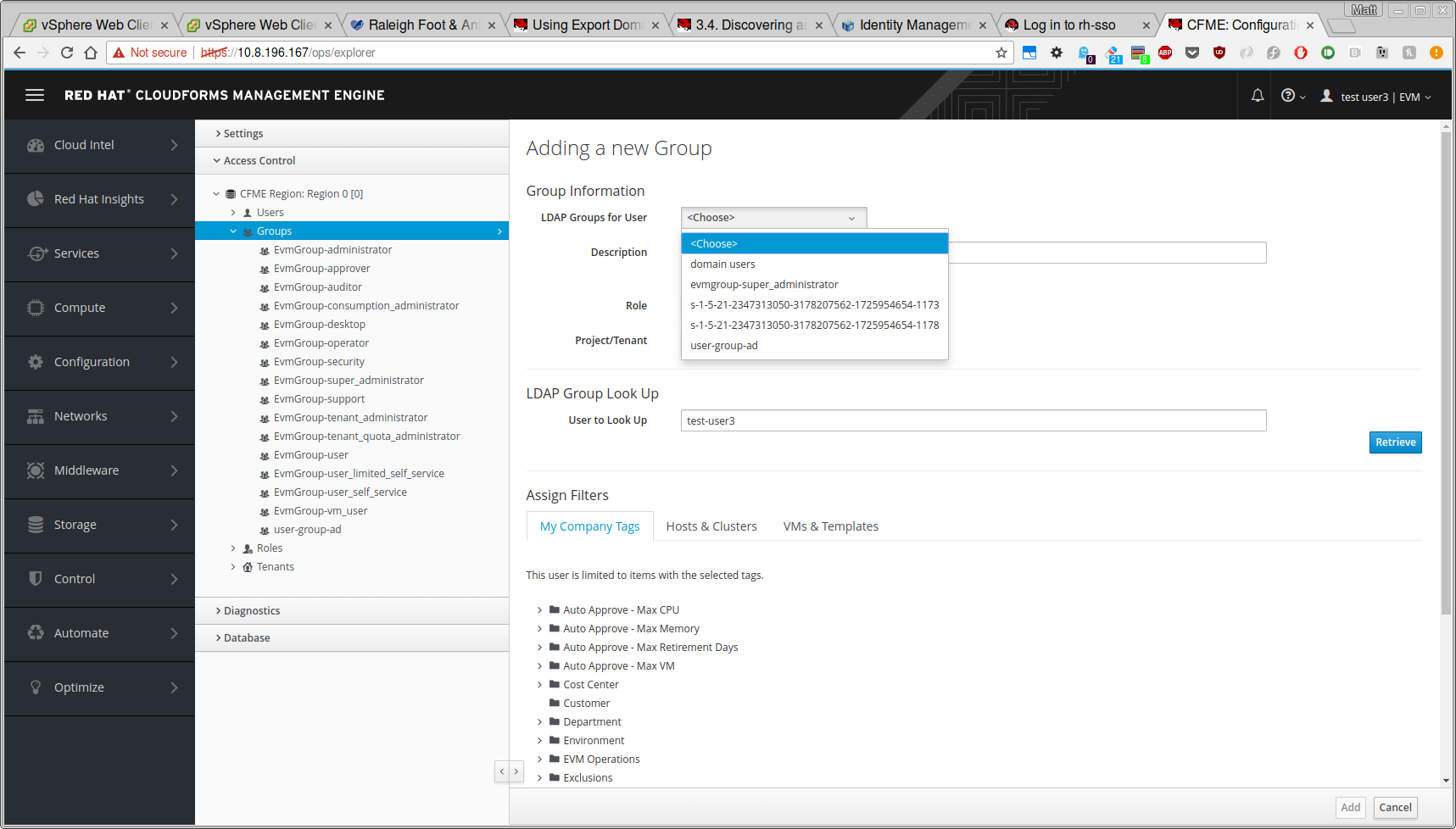Click the Cloud Intel dashboard icon
The width and height of the screenshot is (1456, 829).
pyautogui.click(x=36, y=145)
